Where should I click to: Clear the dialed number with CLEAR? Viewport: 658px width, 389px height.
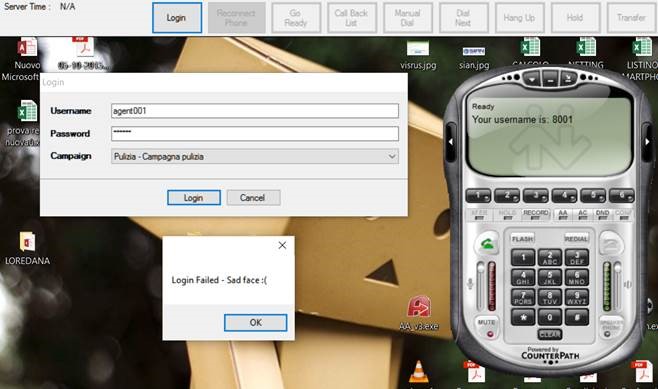click(550, 334)
